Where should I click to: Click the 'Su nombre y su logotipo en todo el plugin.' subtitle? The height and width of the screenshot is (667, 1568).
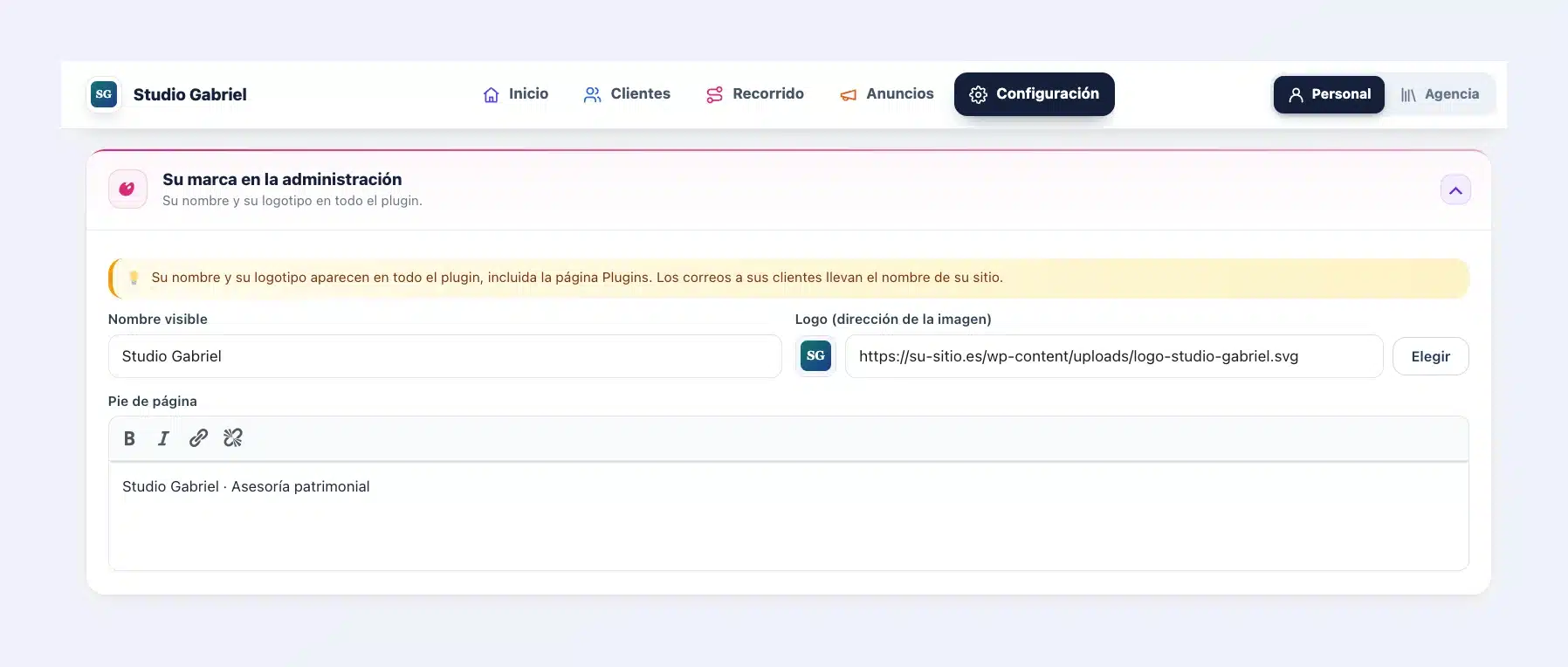[x=292, y=201]
